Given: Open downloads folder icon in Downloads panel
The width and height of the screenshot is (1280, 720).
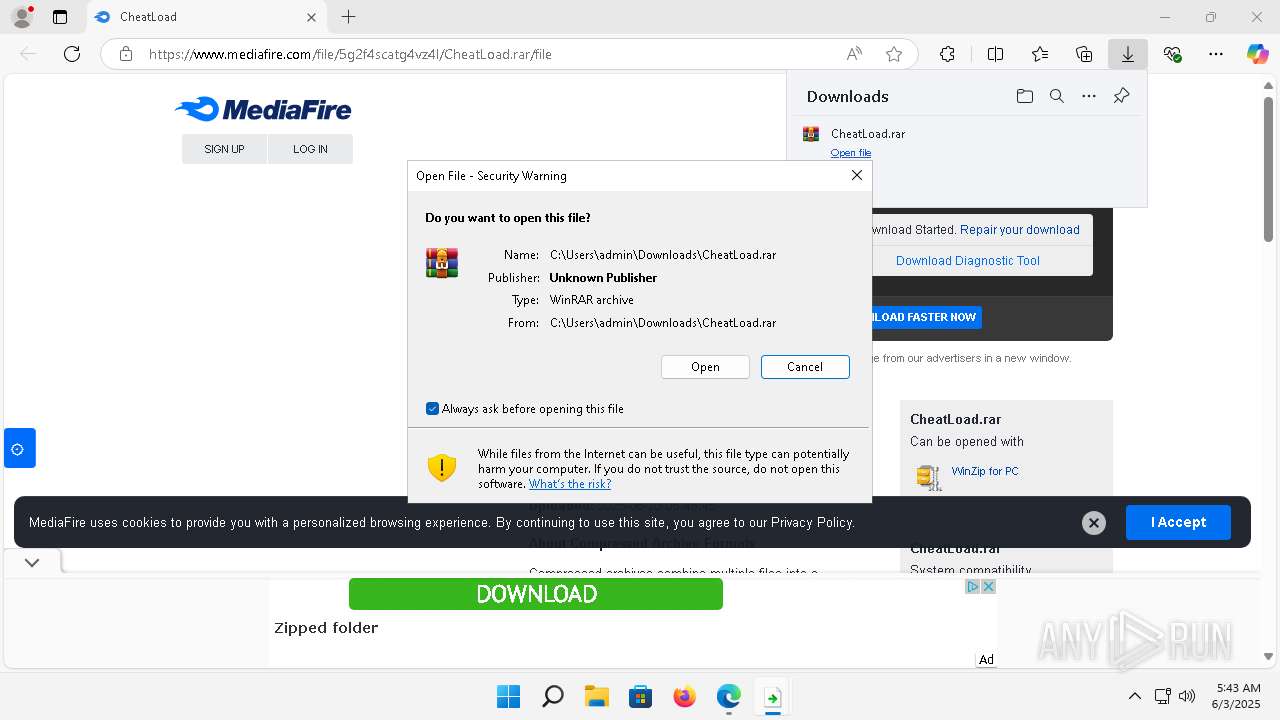Looking at the screenshot, I should [1024, 96].
